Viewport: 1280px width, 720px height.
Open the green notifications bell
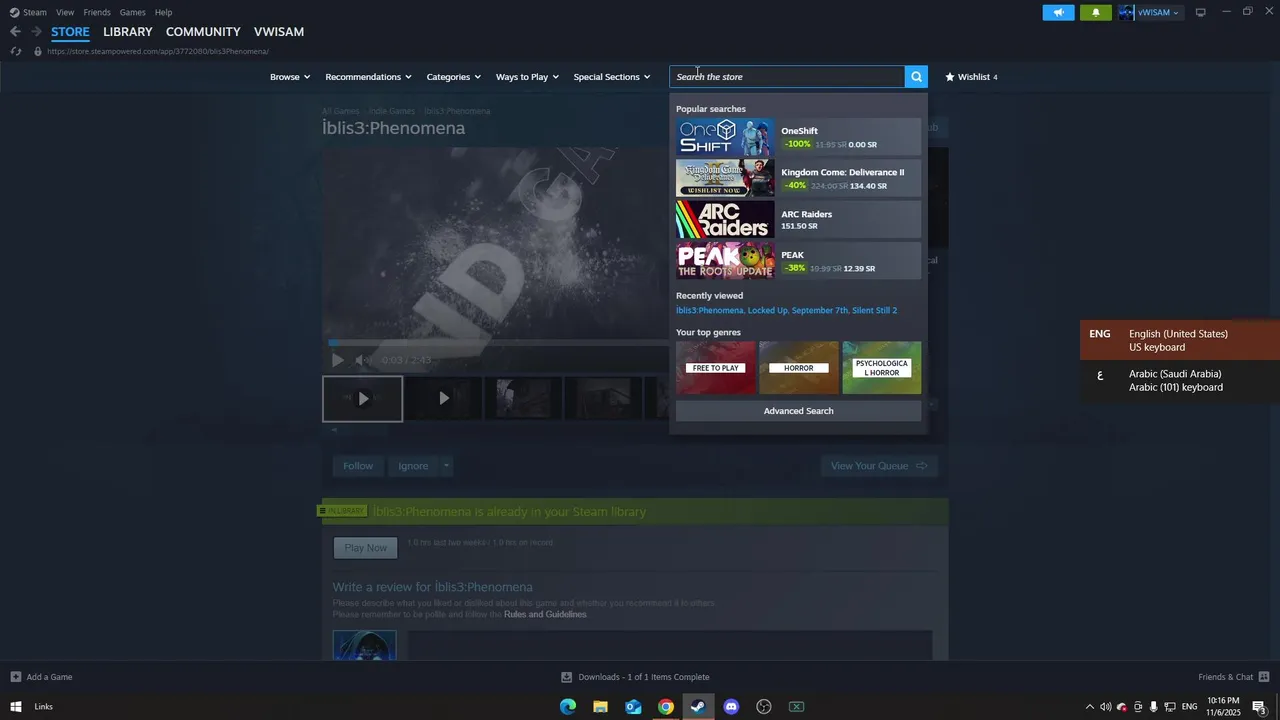(1095, 12)
